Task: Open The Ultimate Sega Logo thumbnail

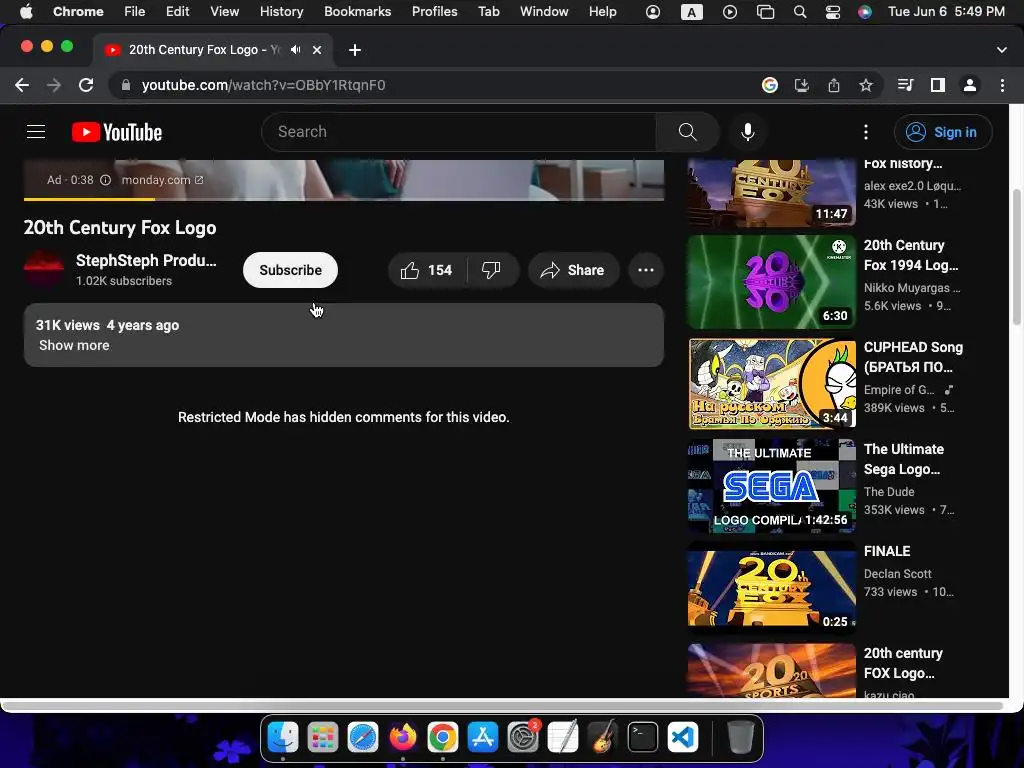Action: click(772, 485)
